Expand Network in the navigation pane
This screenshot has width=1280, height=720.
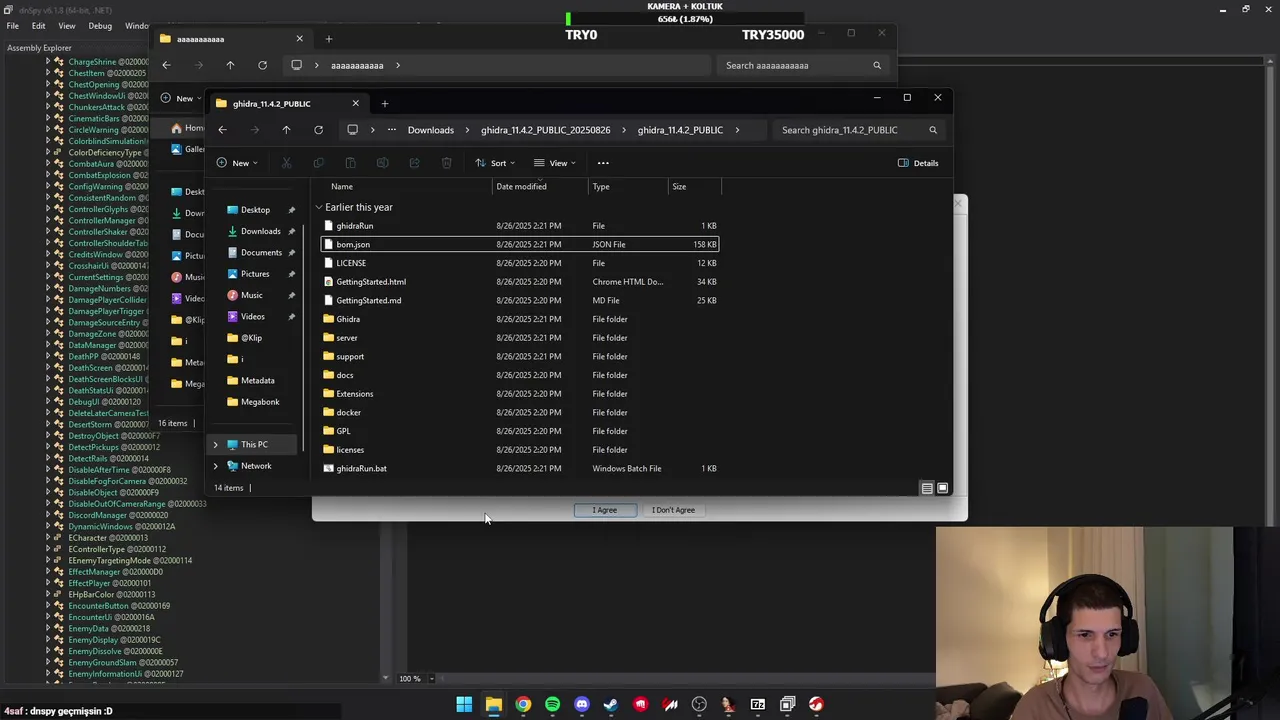(x=215, y=466)
